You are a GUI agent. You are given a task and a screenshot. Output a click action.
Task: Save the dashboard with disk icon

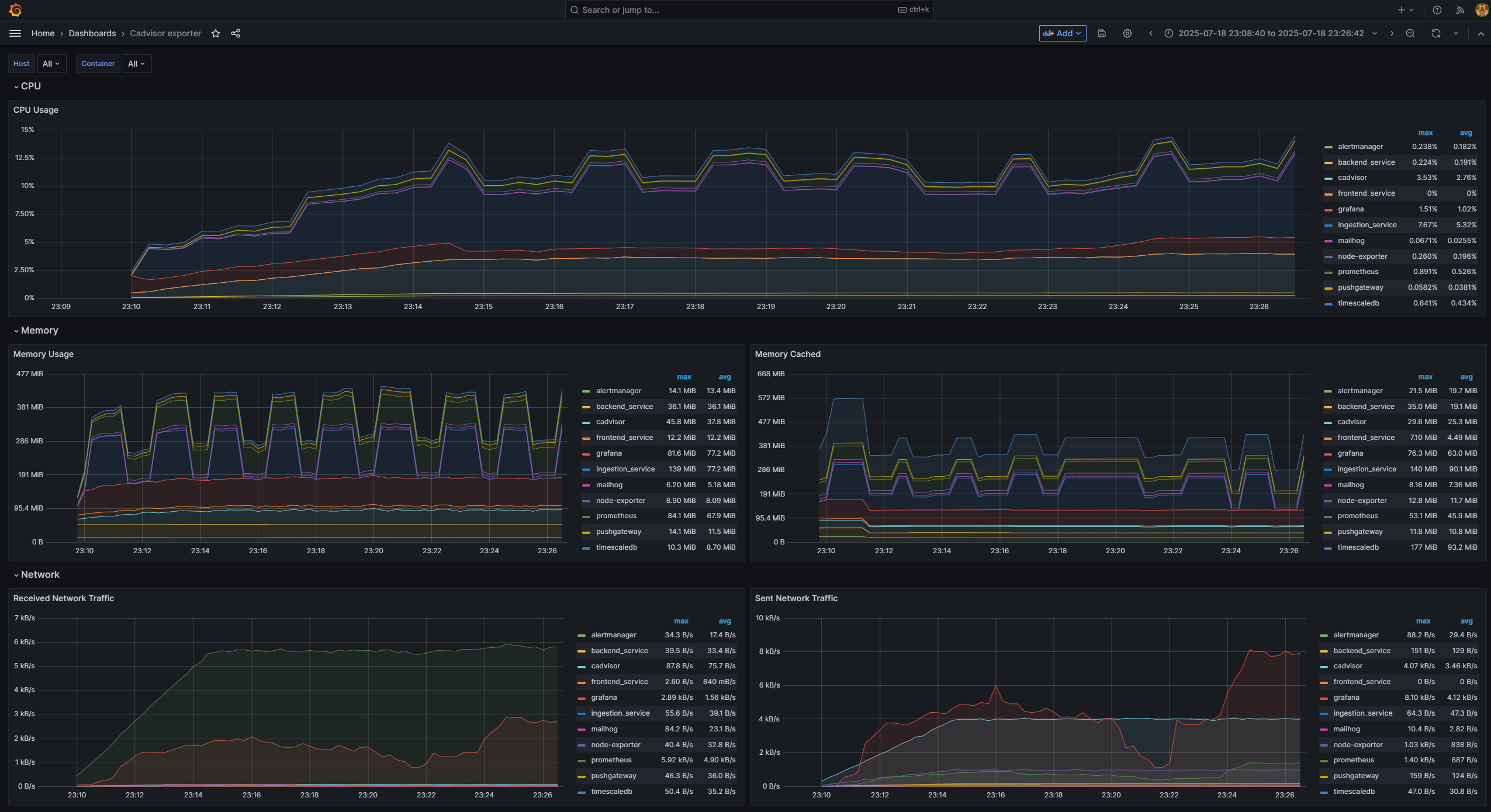coord(1101,33)
